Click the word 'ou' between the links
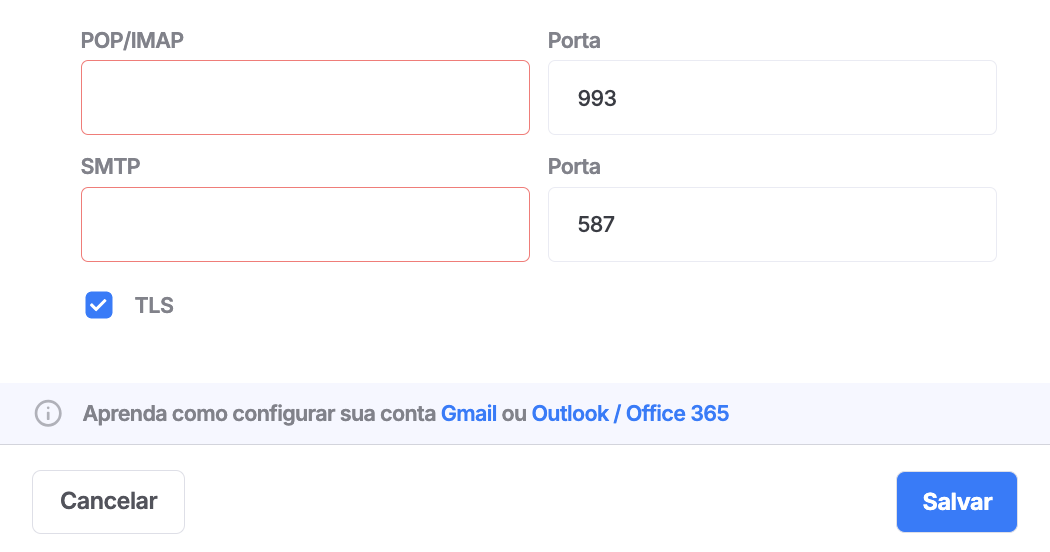Screen dimensions: 1050x552 click(x=514, y=414)
